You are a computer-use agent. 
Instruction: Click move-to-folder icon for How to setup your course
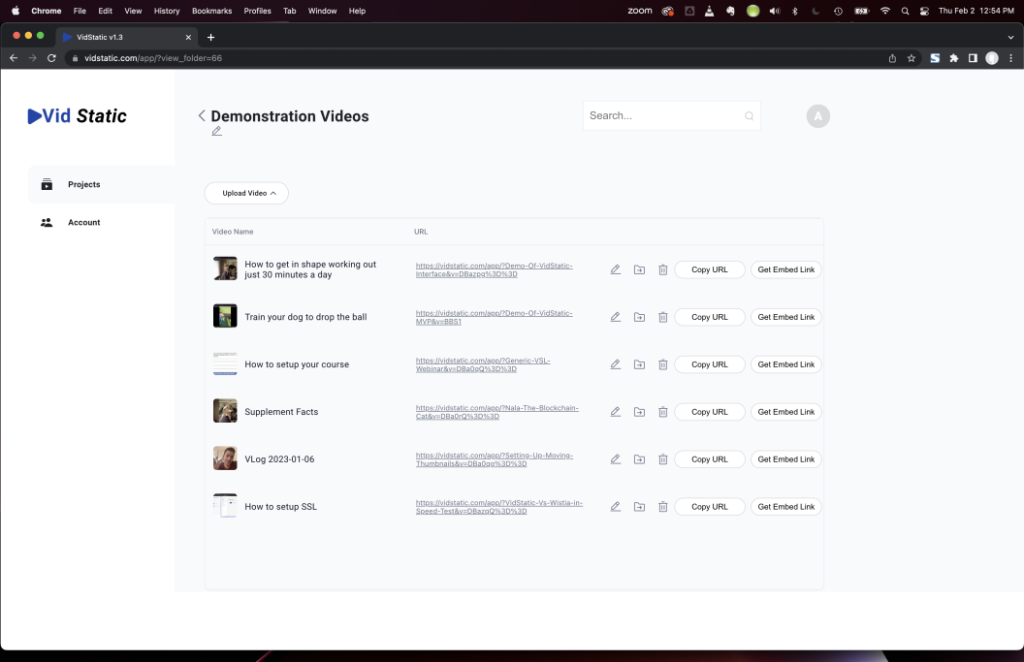(639, 365)
